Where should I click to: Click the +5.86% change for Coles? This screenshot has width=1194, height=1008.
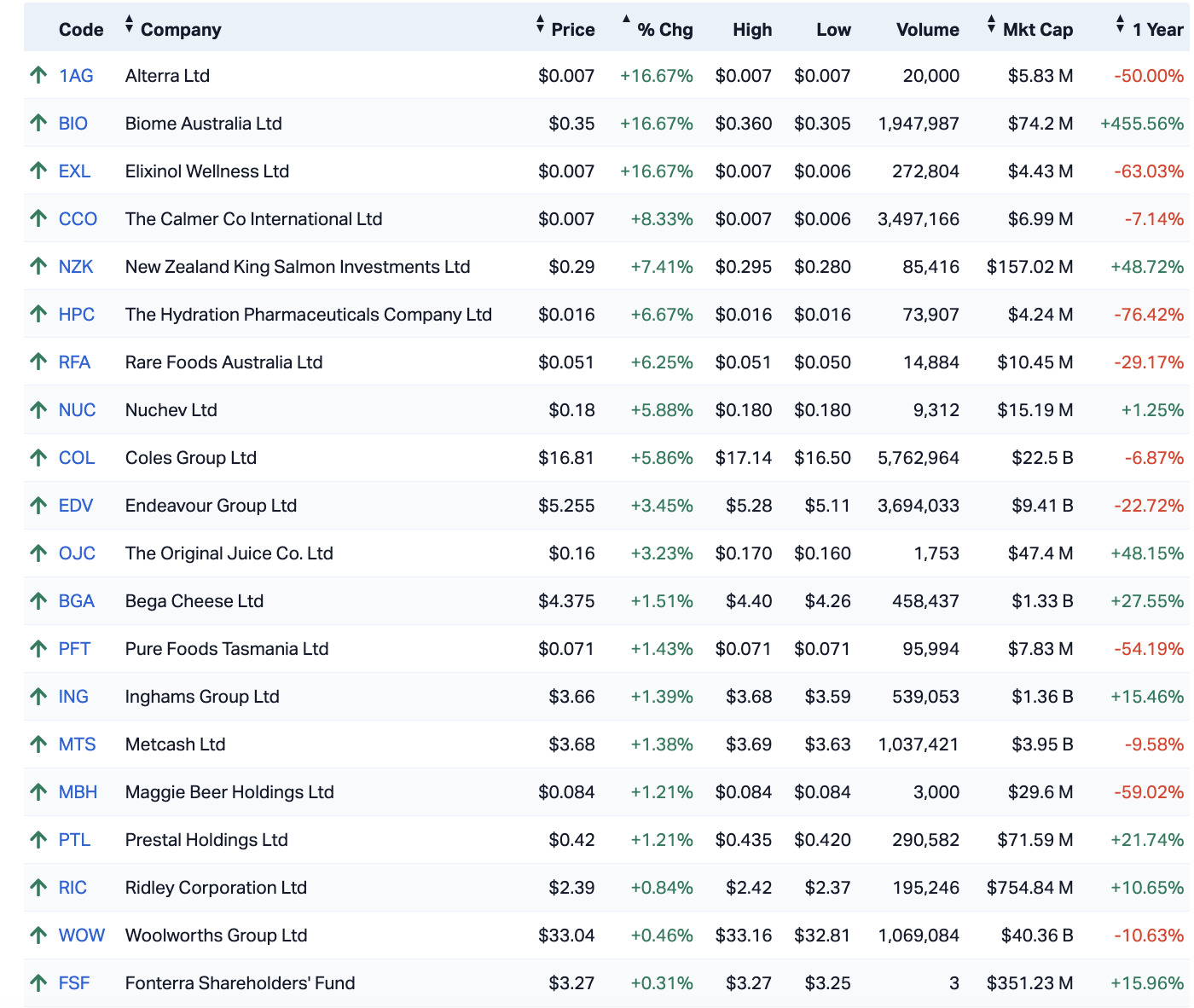(662, 457)
